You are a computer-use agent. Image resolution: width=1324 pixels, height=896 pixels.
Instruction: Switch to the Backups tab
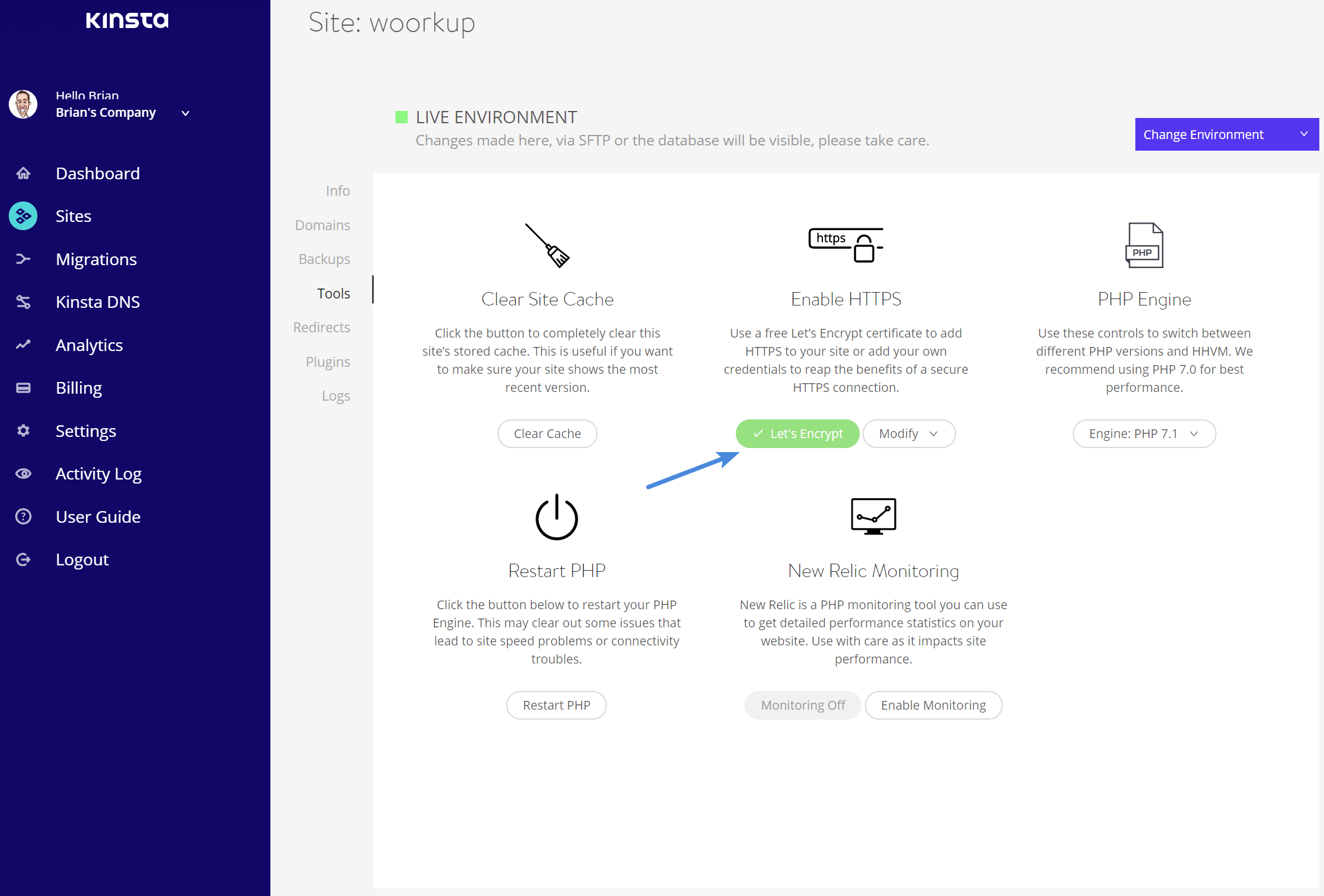(324, 259)
